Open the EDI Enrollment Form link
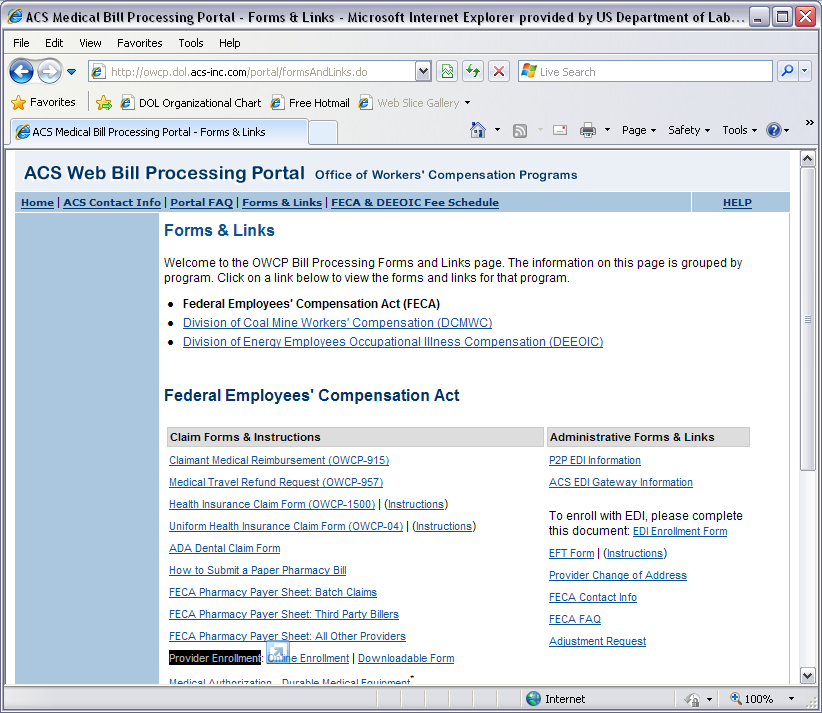 (x=680, y=532)
